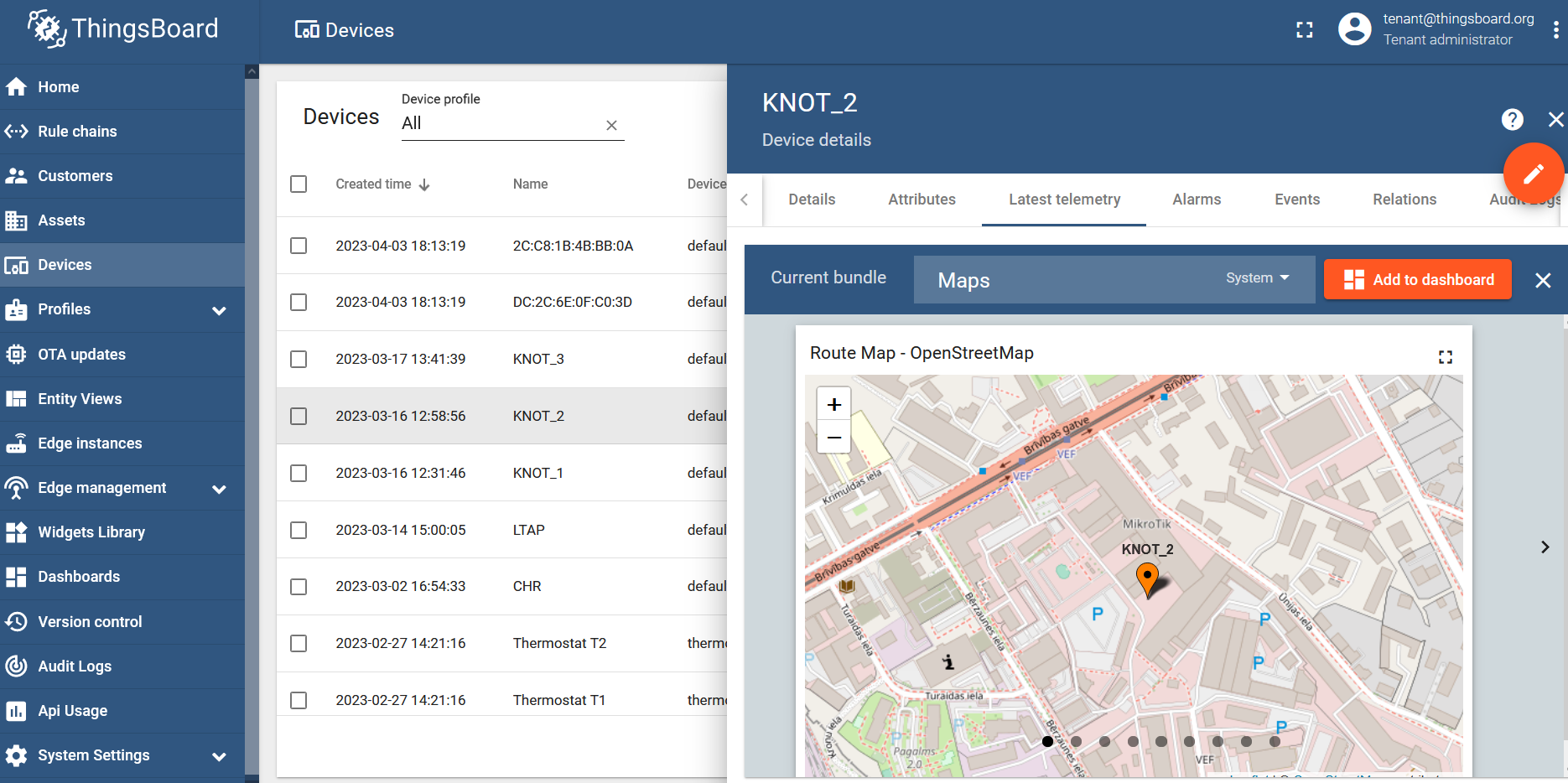This screenshot has width=1568, height=783.
Task: Click the Add to dashboard button
Action: 1417,279
